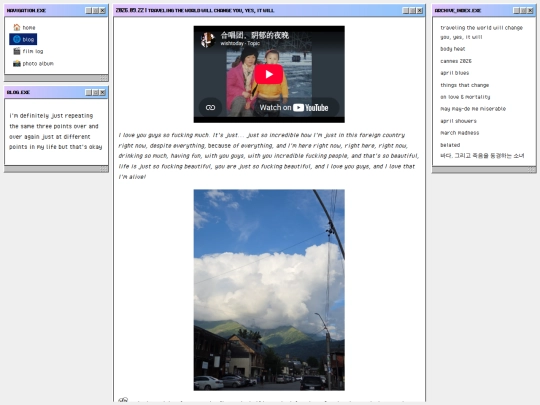Open archive entry 'on love & mortality'

(x=465, y=97)
